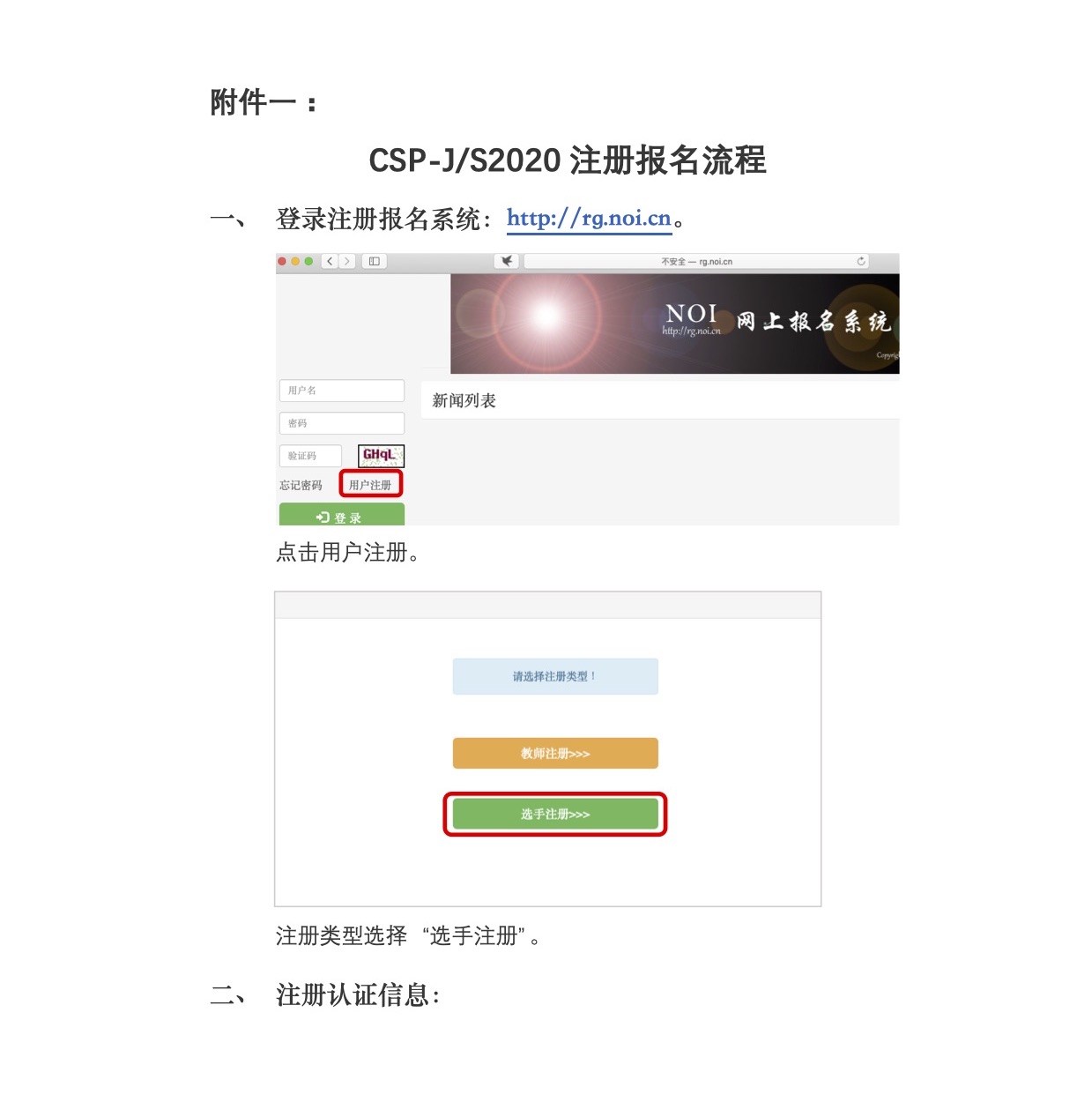This screenshot has height=1102, width=1092.
Task: Click the bird extension icon in toolbar
Action: (x=507, y=261)
